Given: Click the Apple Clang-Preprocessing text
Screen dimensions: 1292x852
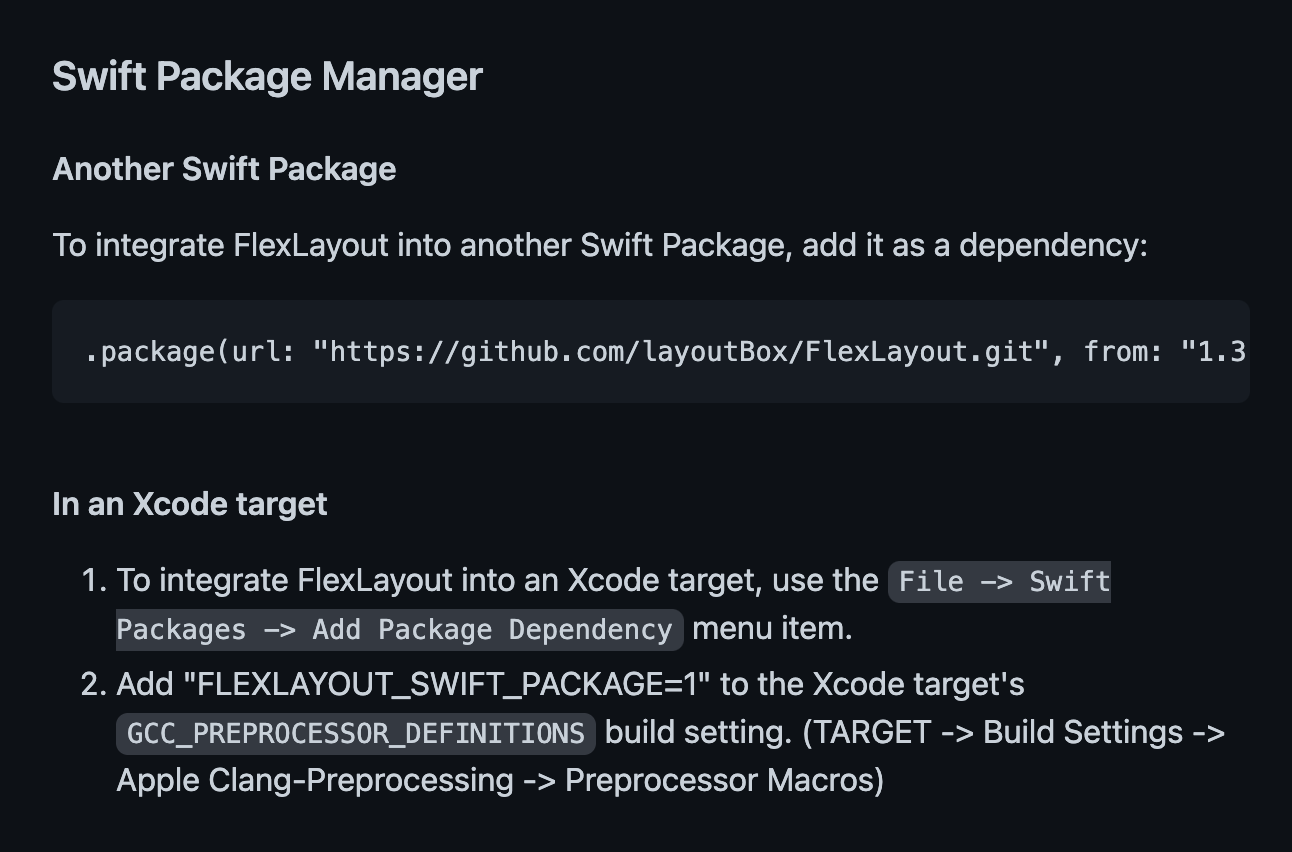Looking at the screenshot, I should click(x=315, y=780).
